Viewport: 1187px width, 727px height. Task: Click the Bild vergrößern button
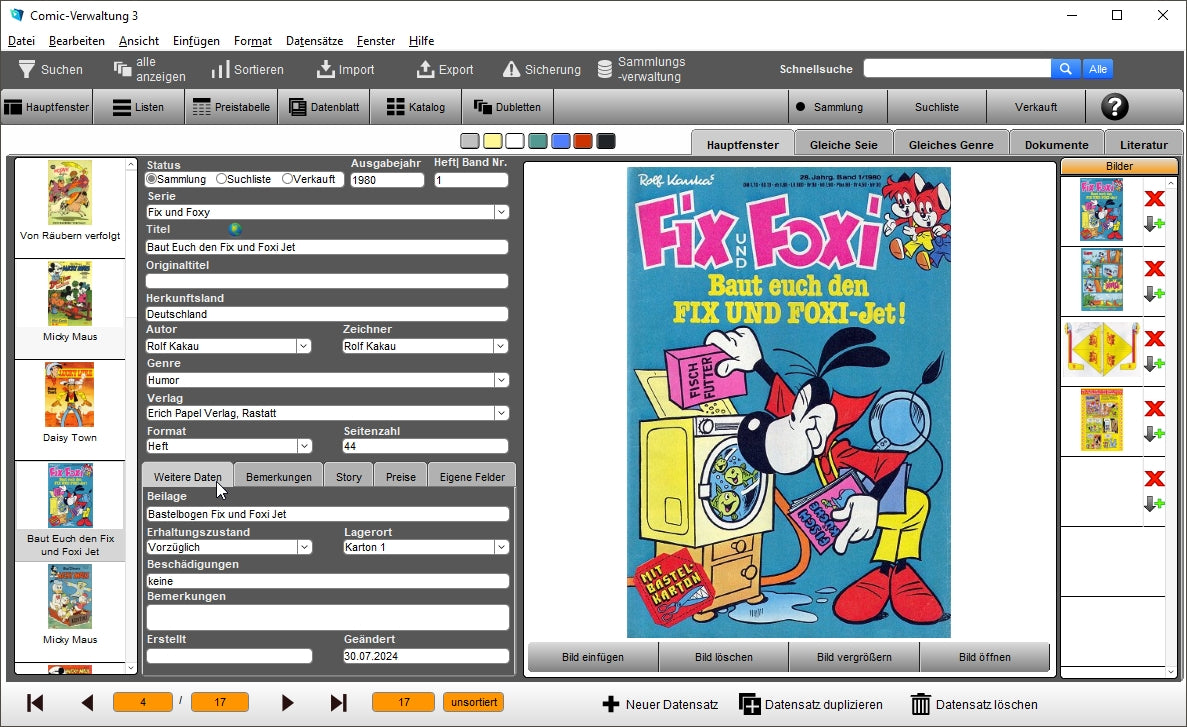[x=853, y=657]
